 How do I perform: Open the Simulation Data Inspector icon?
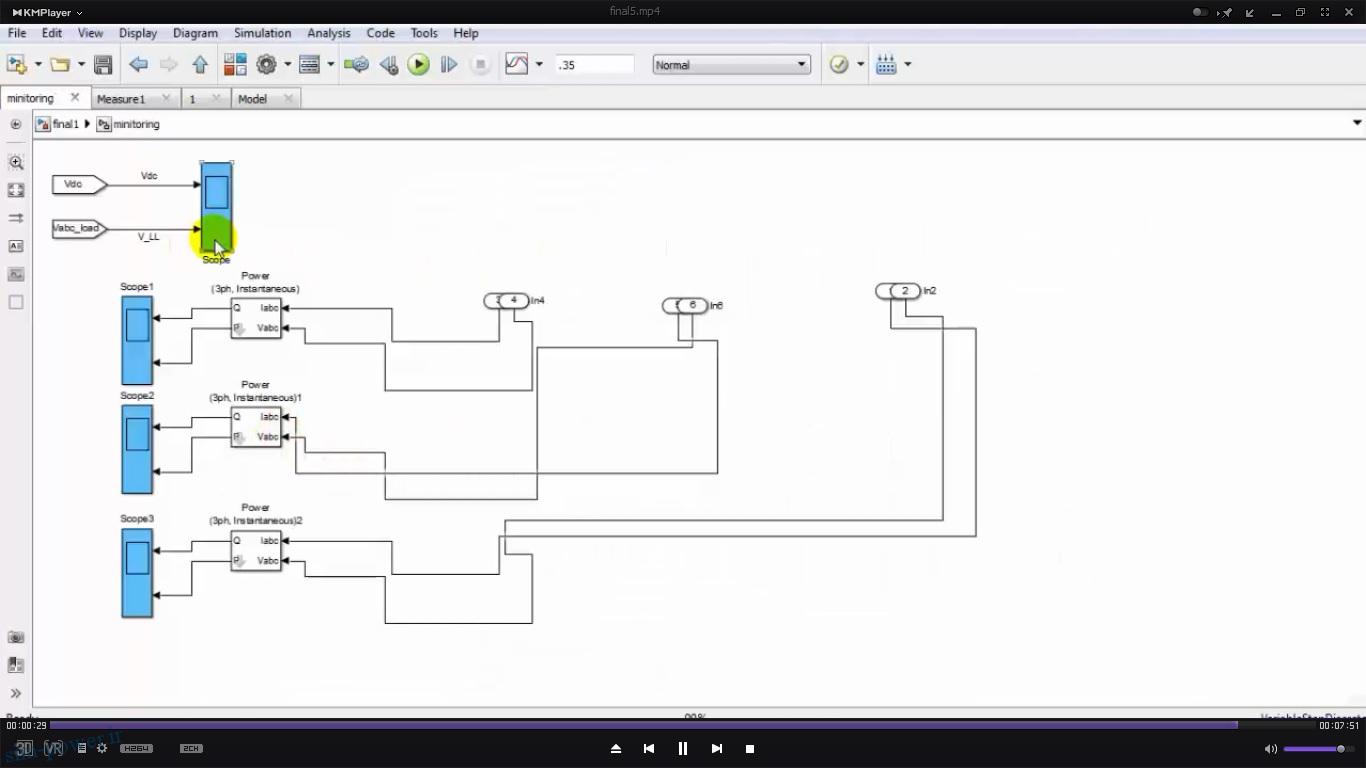[517, 65]
